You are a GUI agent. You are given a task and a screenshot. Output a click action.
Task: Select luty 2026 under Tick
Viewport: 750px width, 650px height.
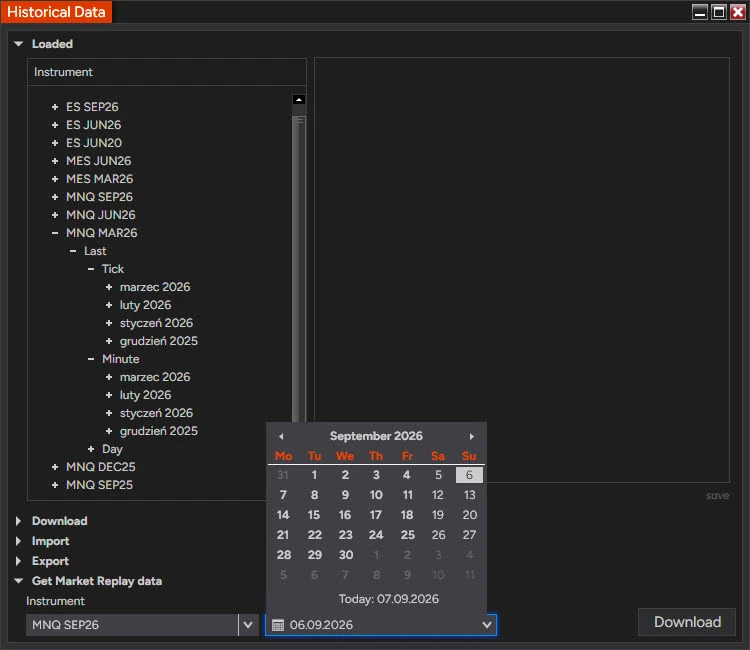point(145,305)
